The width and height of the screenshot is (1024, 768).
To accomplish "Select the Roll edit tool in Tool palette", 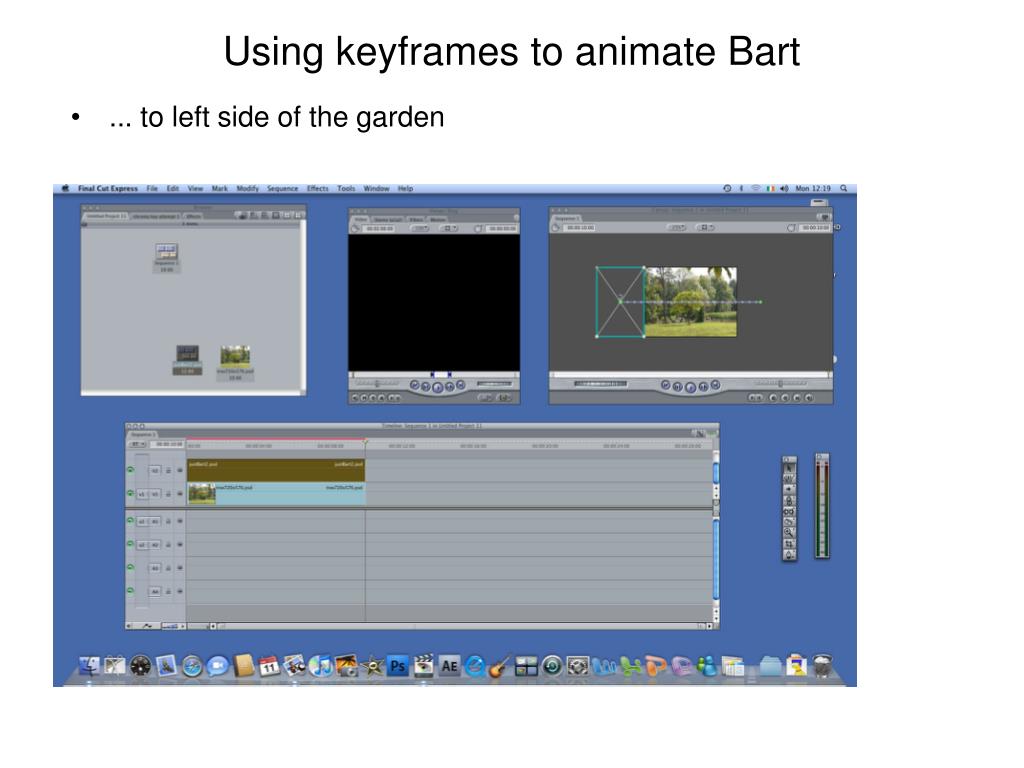I will (789, 500).
